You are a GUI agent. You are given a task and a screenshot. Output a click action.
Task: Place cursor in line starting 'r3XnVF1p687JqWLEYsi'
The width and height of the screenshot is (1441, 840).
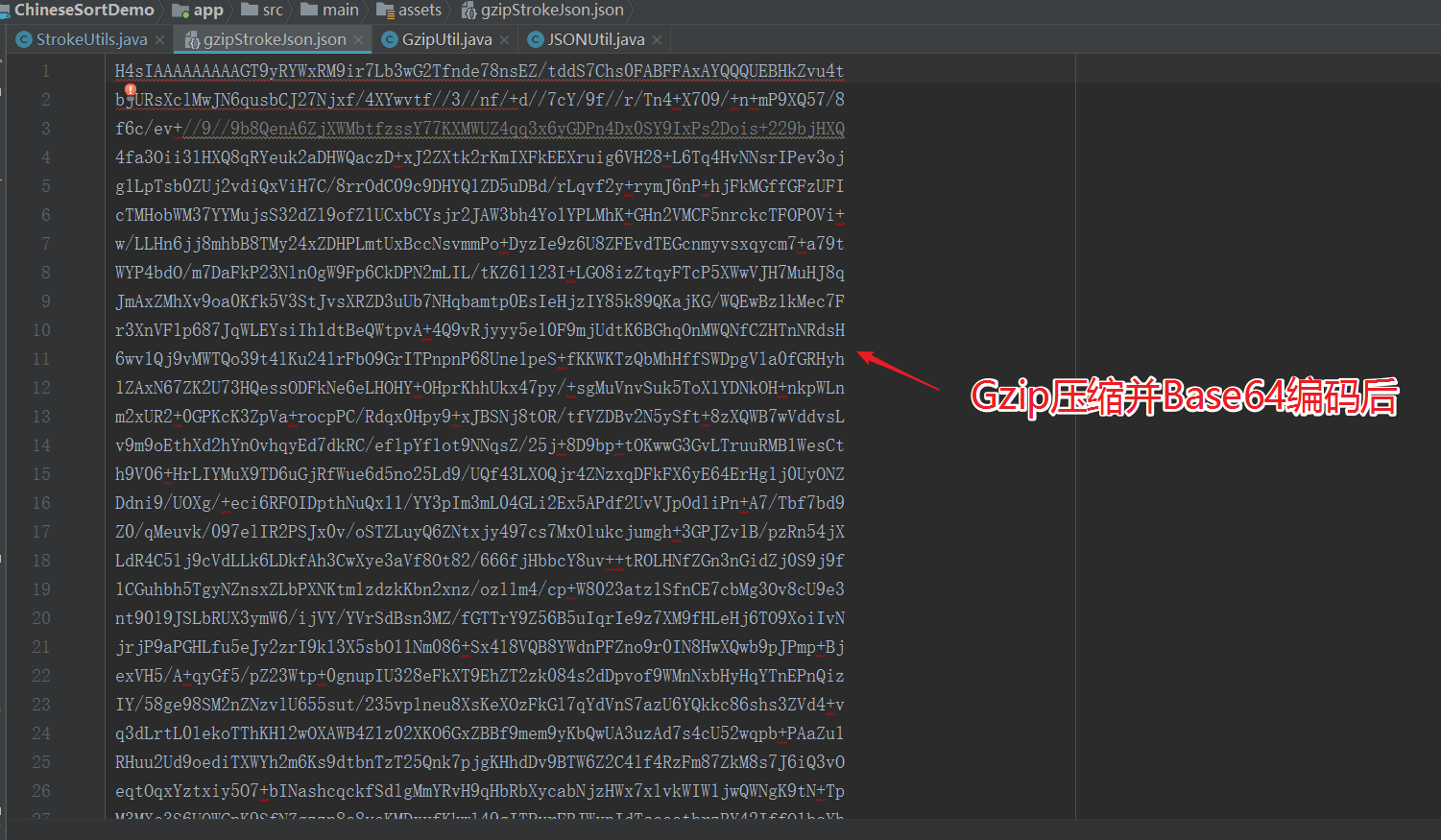pos(480,330)
